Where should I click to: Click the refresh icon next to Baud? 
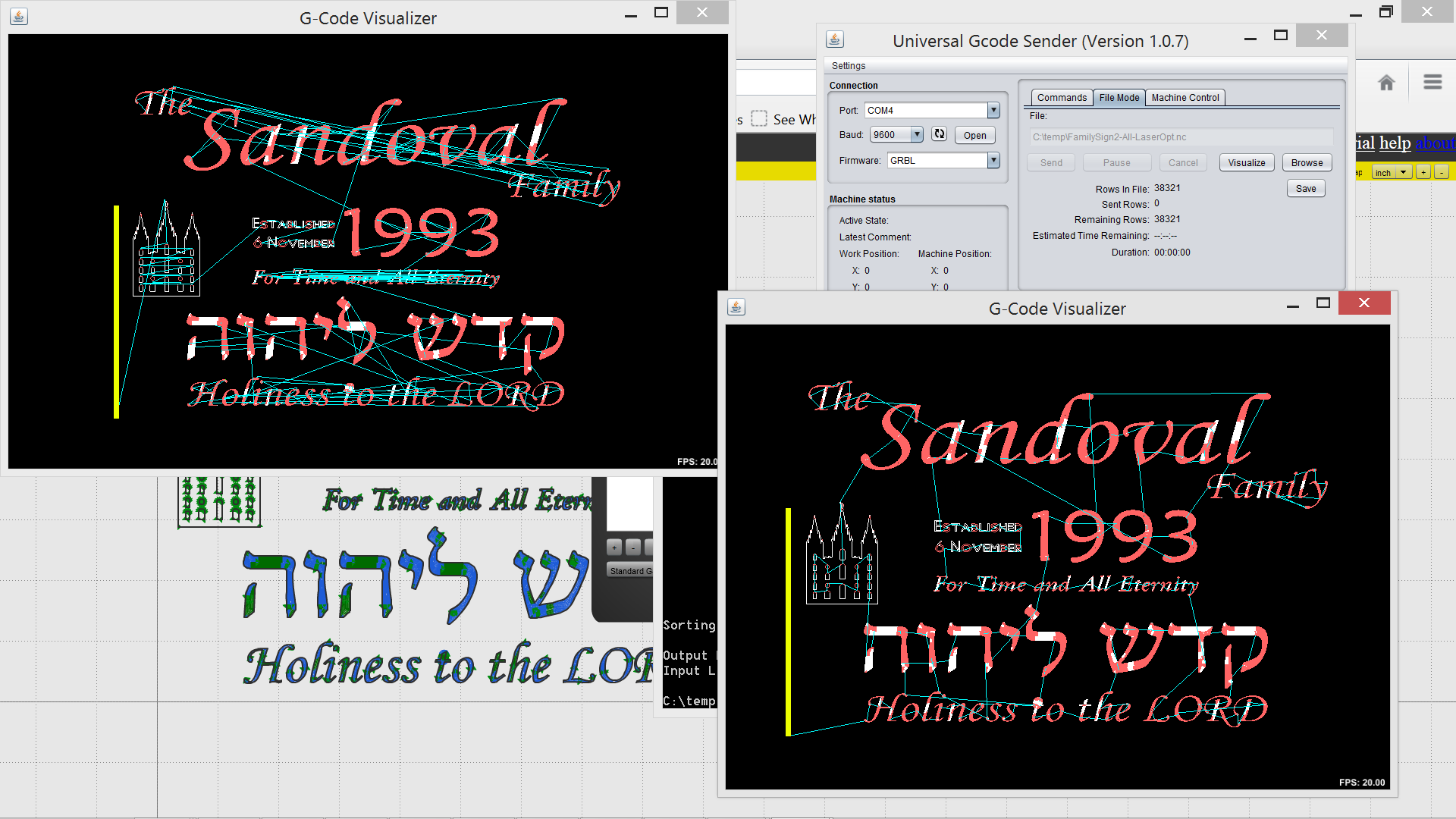pos(937,135)
